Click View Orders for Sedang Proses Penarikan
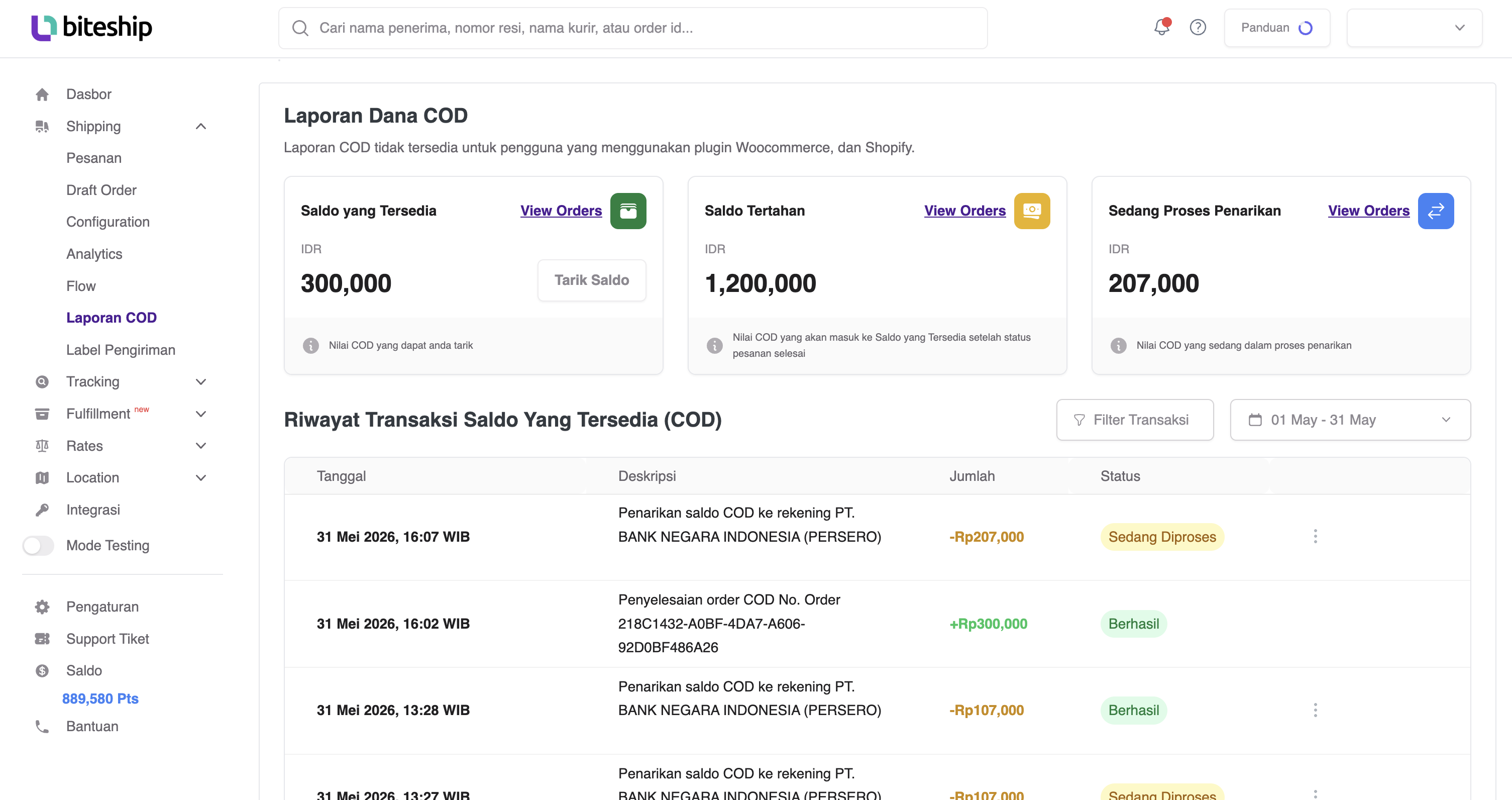Image resolution: width=1512 pixels, height=800 pixels. tap(1369, 211)
